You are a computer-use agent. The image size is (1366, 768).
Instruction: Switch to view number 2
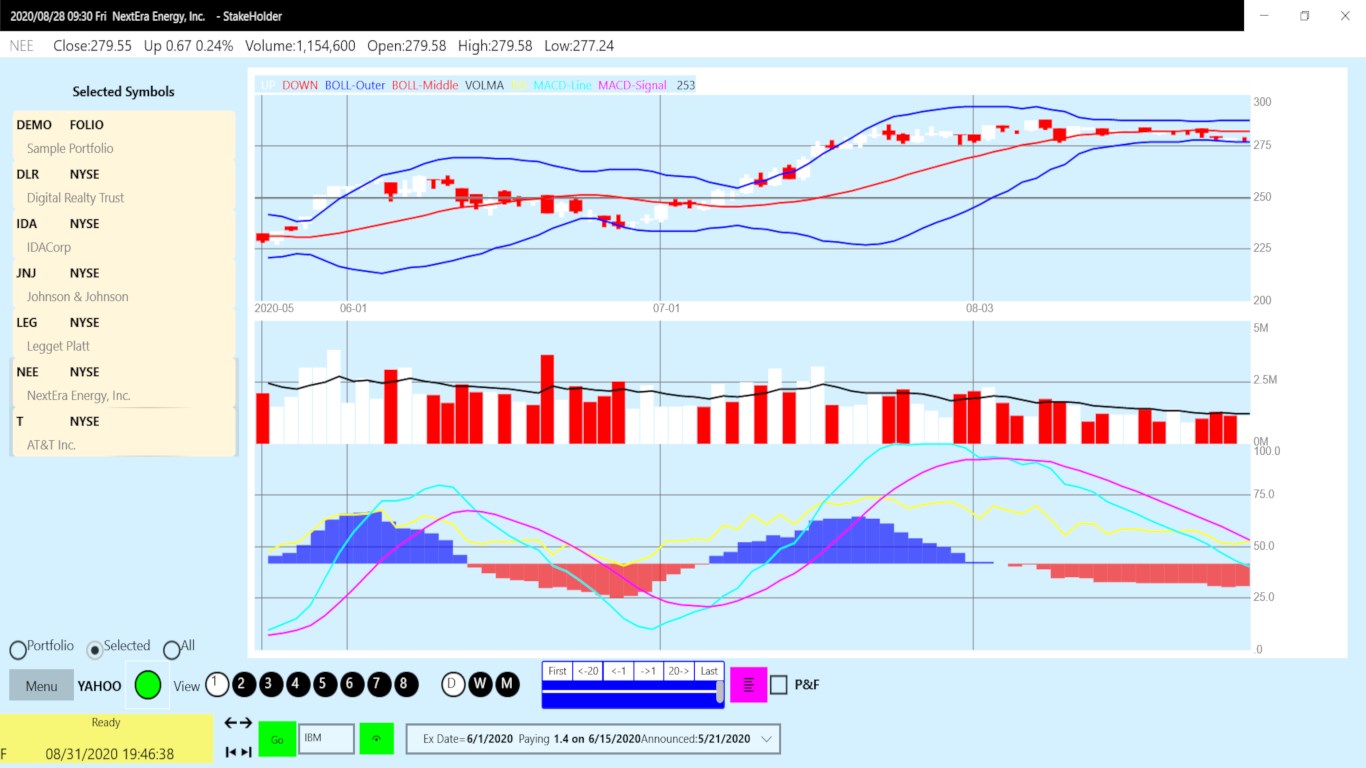244,684
